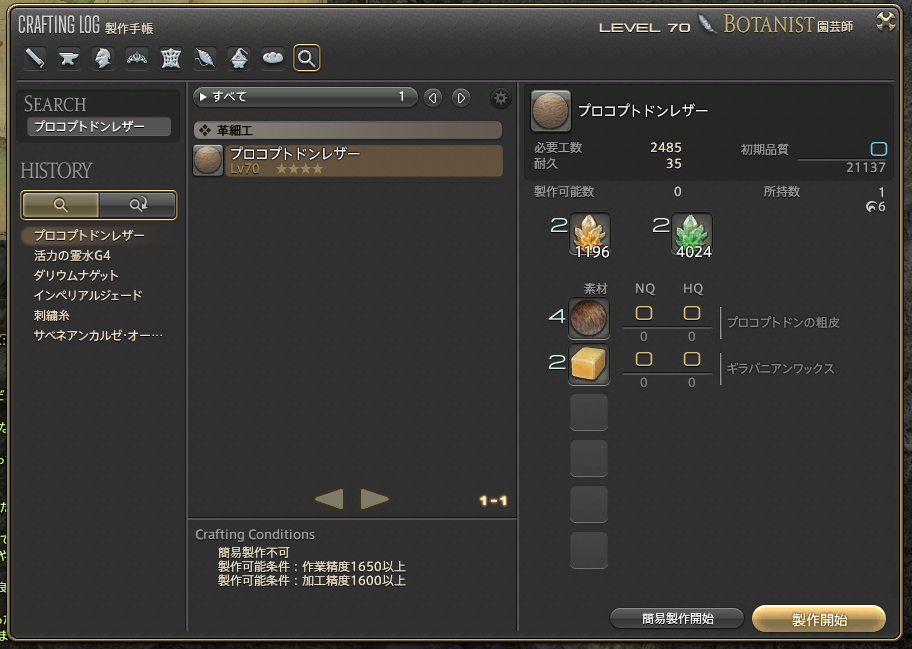Screen dimensions: 912x649
Task: Select history entry サベネアンカルゼ·オー…
Action: [98, 336]
